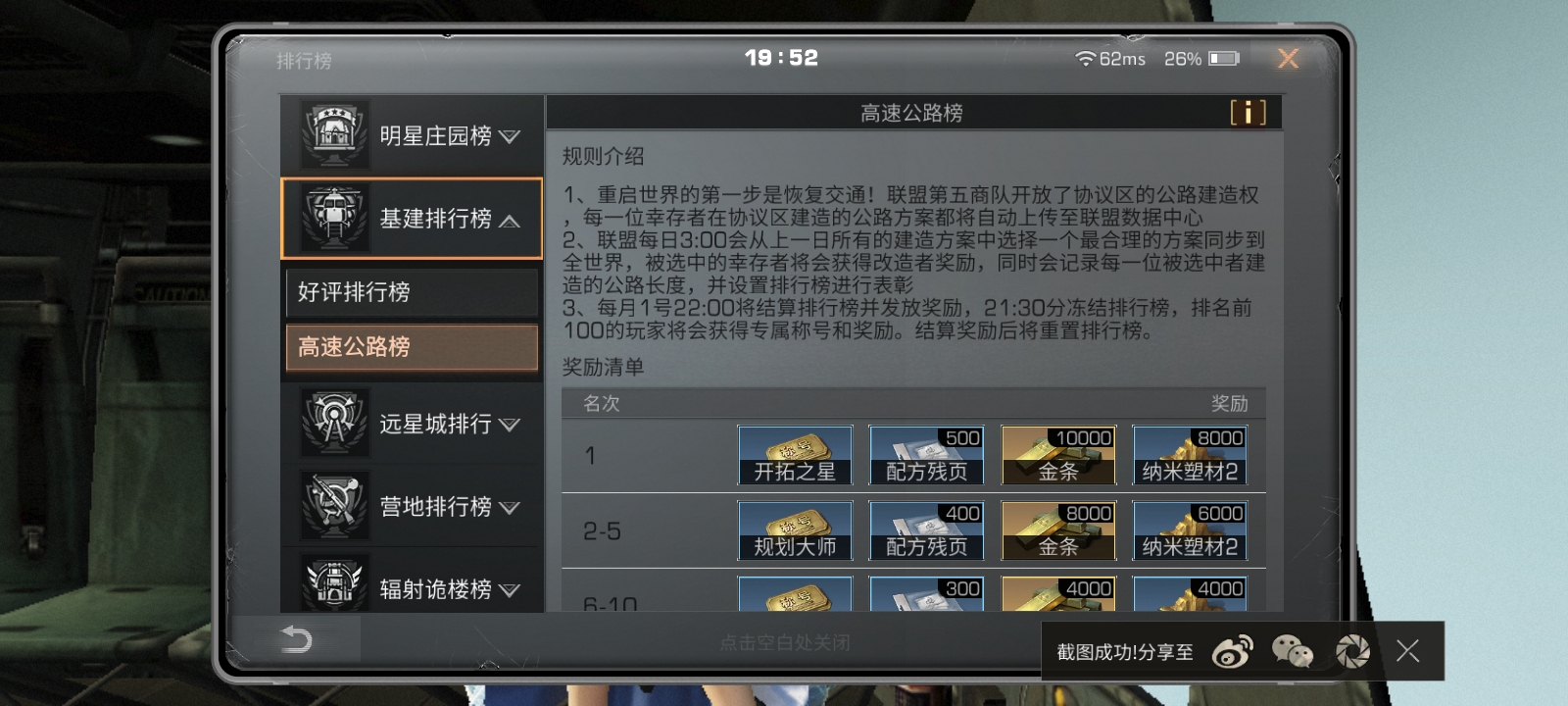The height and width of the screenshot is (706, 1568).
Task: Select the 8000 纳米塑材2 reward icon
Action: coord(1190,455)
